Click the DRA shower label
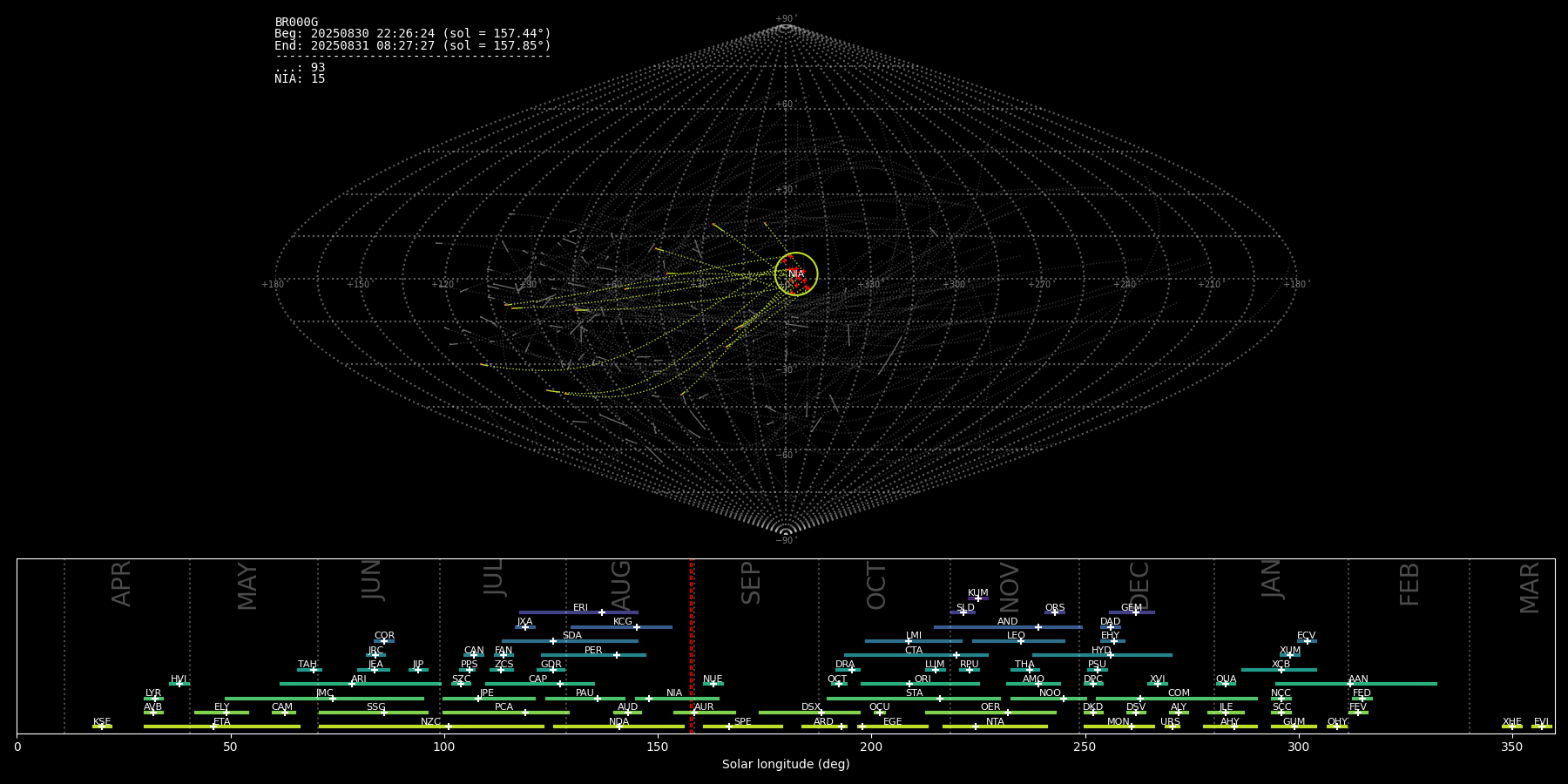 [845, 665]
